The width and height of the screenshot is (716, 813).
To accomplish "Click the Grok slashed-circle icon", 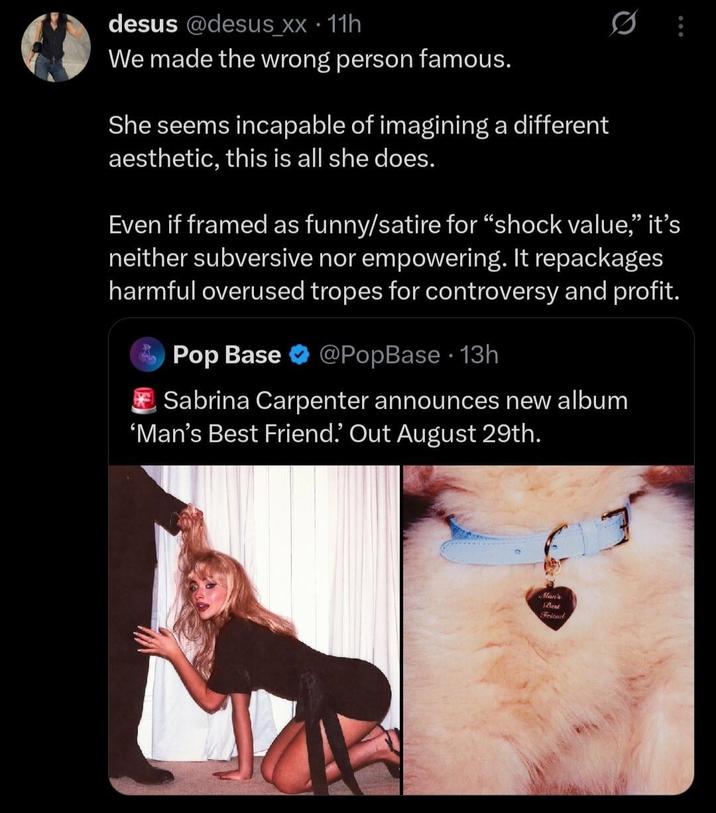I will (x=623, y=24).
